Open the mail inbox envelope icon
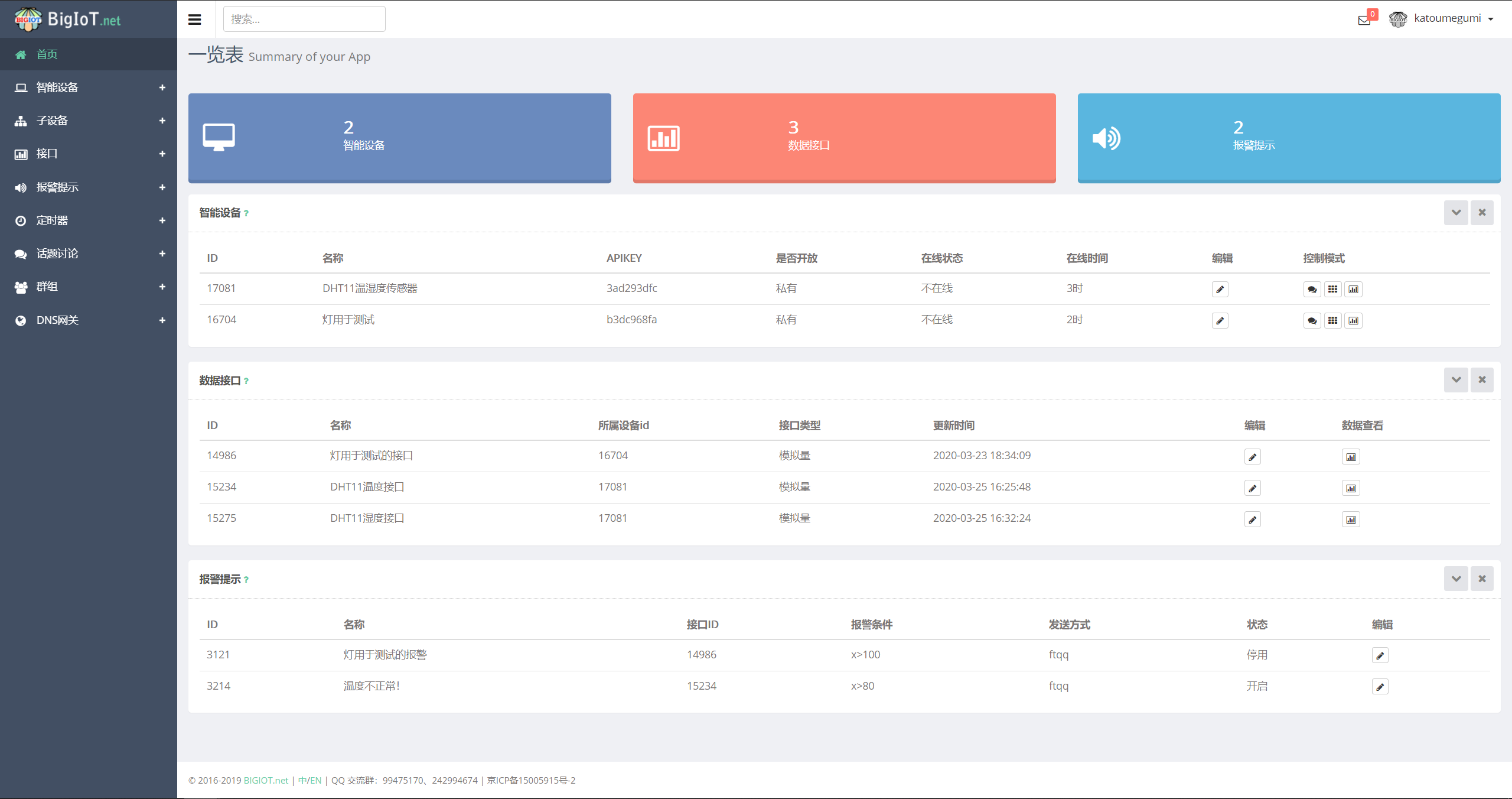 (1364, 20)
